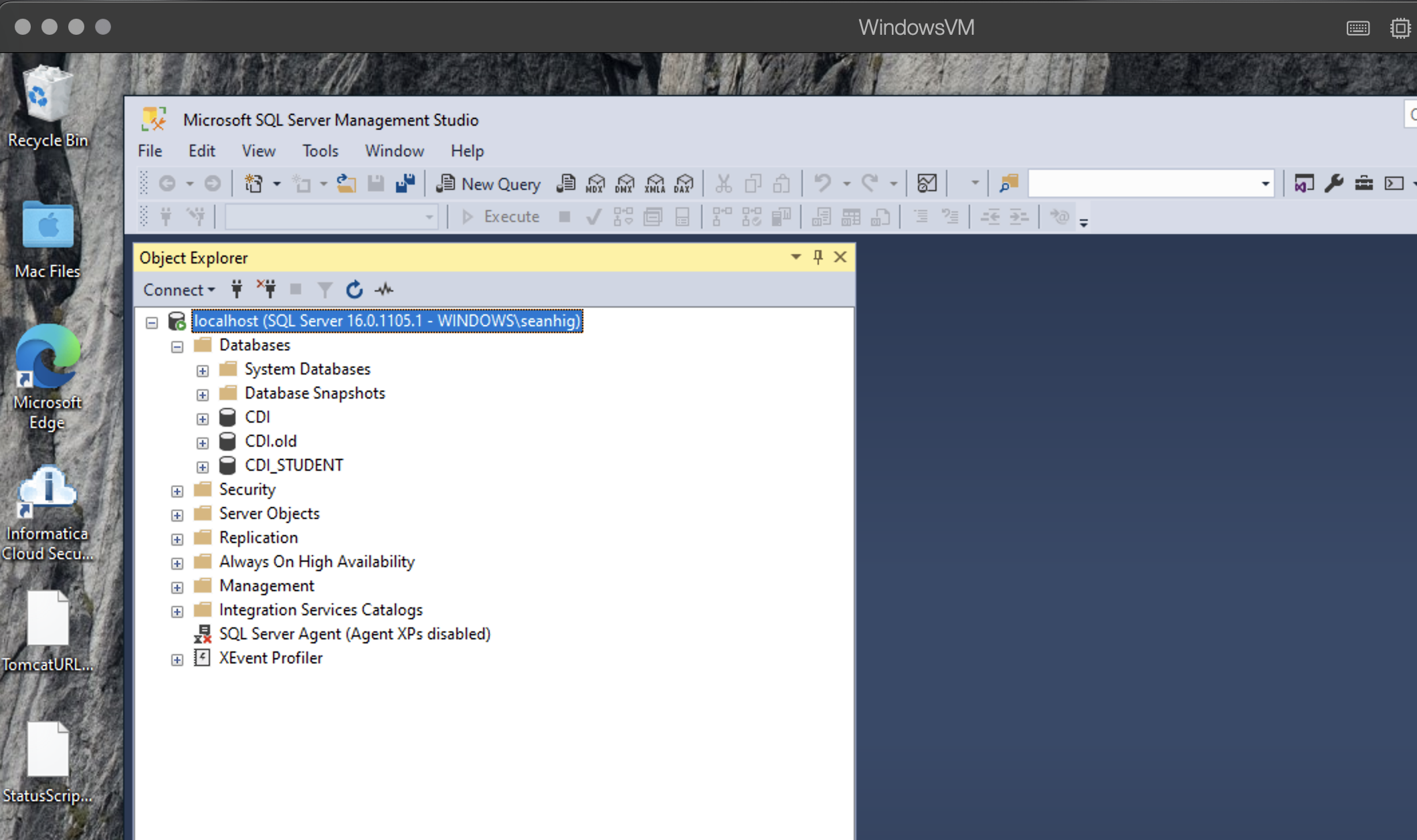
Task: Click the New Project icon
Action: [254, 184]
